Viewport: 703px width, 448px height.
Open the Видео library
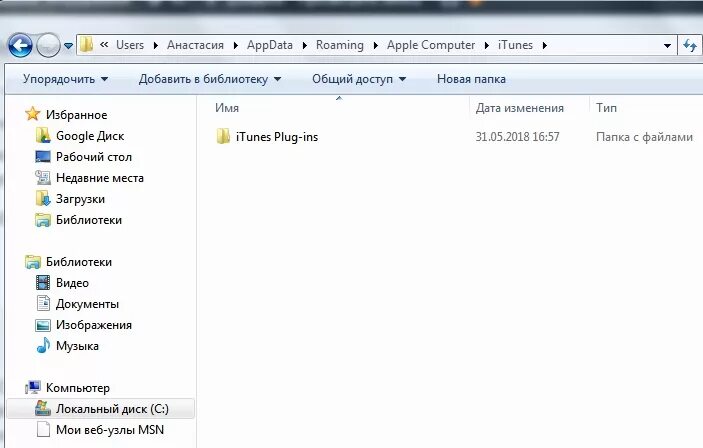72,283
